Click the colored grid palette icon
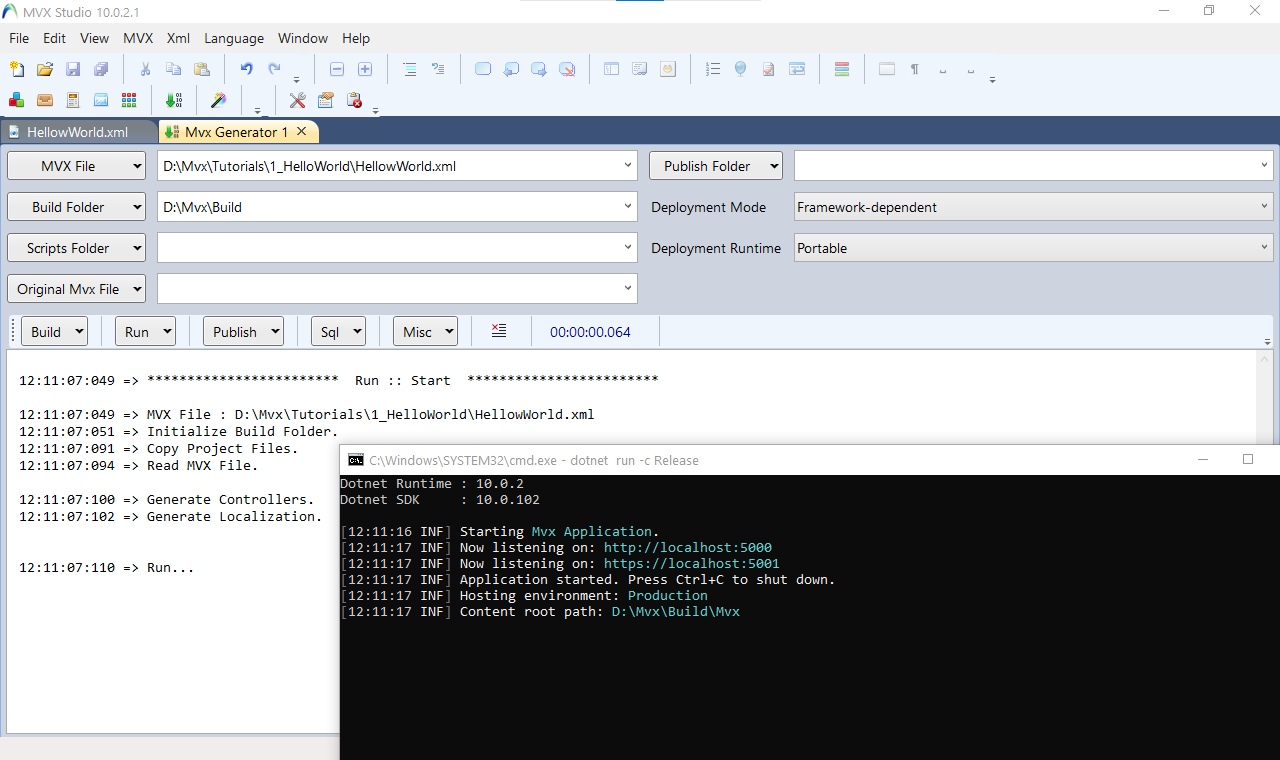 coord(129,100)
